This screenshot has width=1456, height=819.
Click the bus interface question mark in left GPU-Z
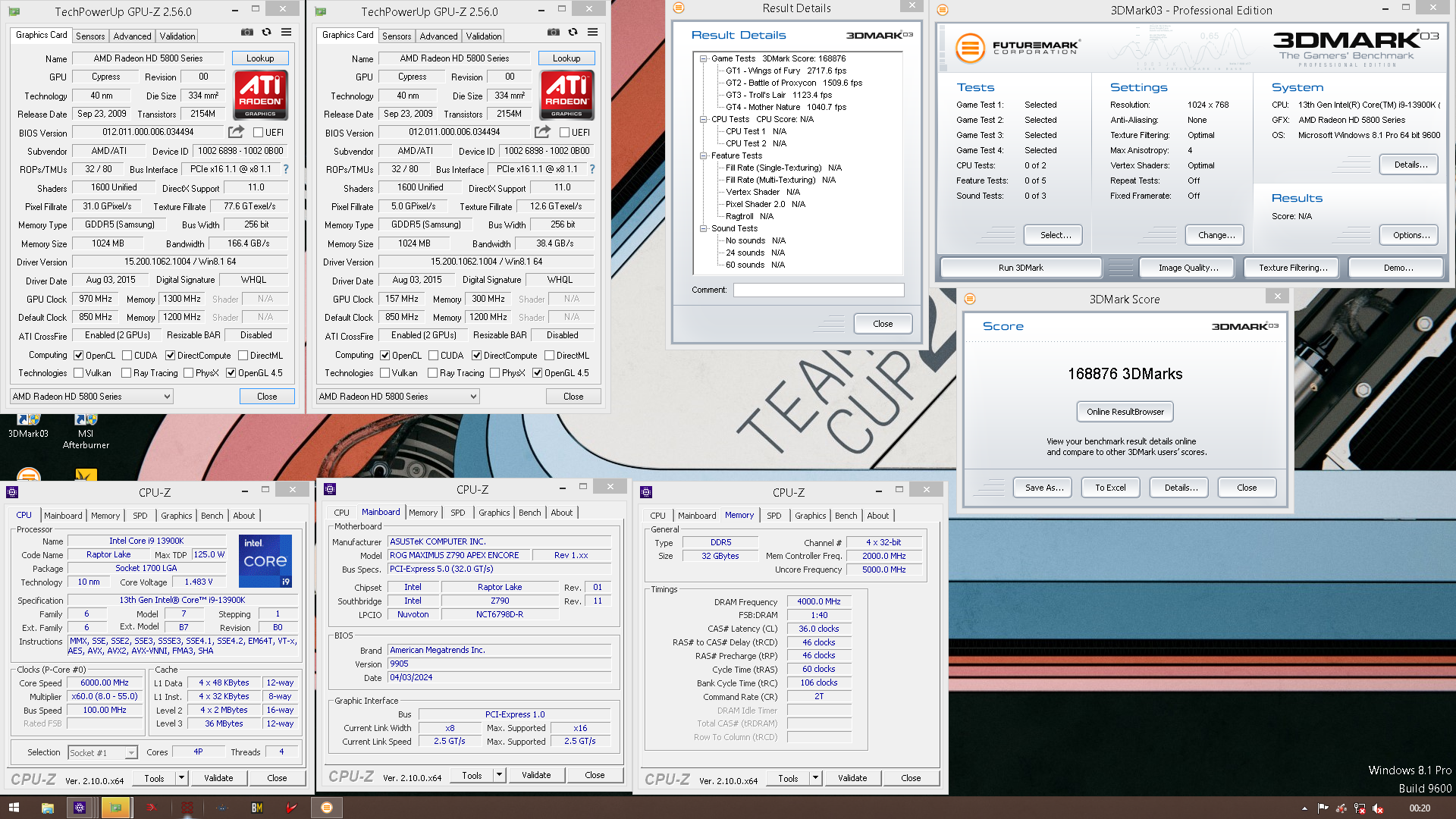click(x=286, y=169)
